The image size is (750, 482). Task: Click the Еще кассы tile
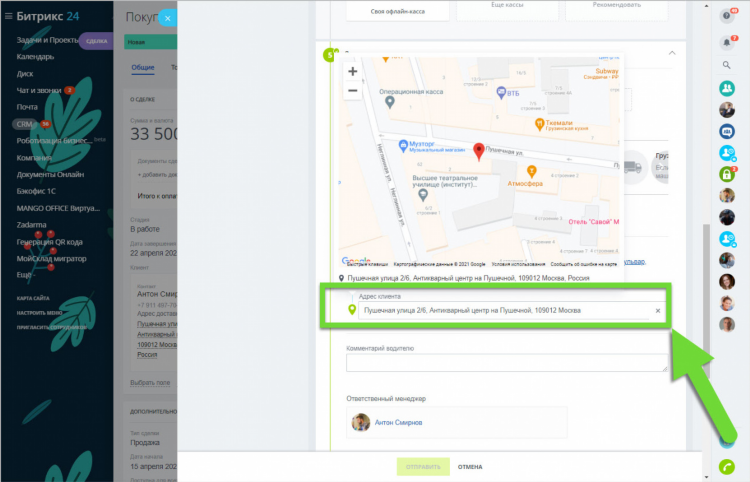[507, 10]
